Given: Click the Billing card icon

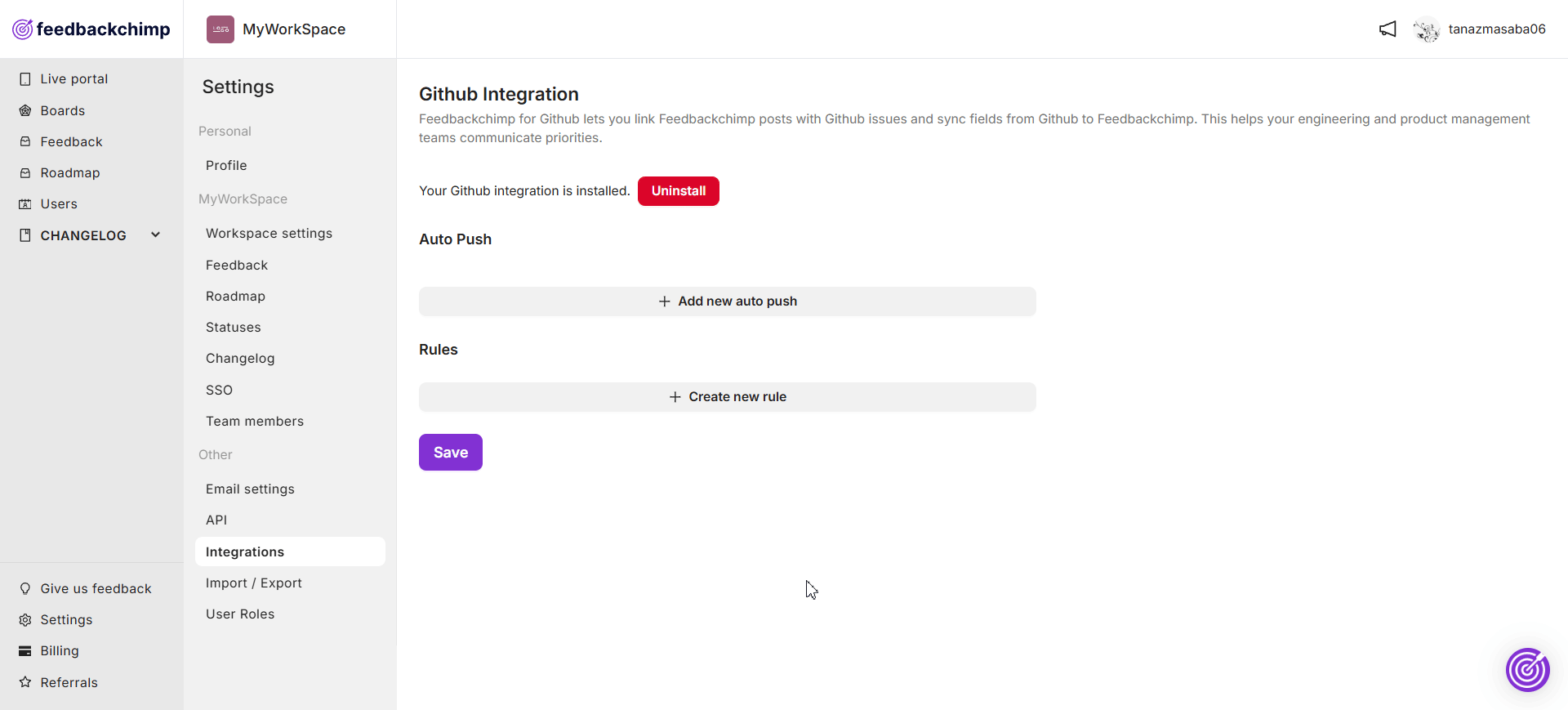Looking at the screenshot, I should tap(25, 651).
